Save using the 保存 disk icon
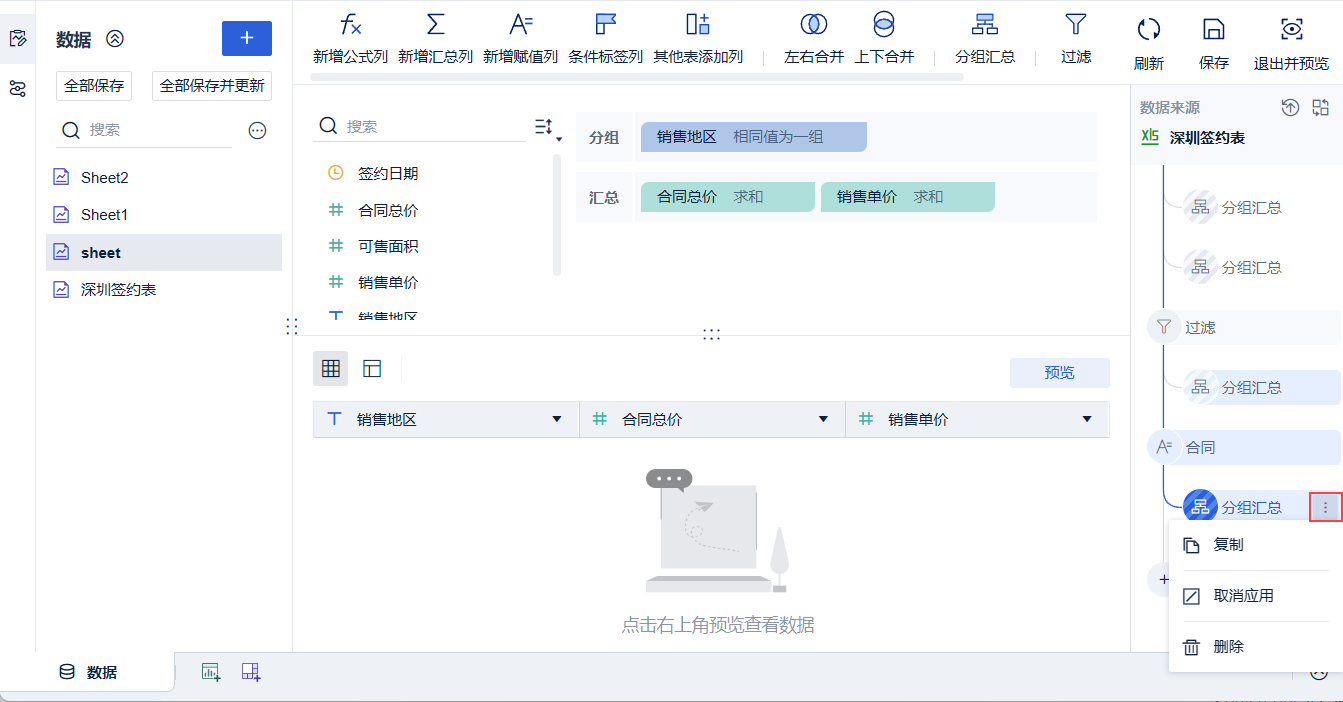The image size is (1343, 702). coord(1213,29)
